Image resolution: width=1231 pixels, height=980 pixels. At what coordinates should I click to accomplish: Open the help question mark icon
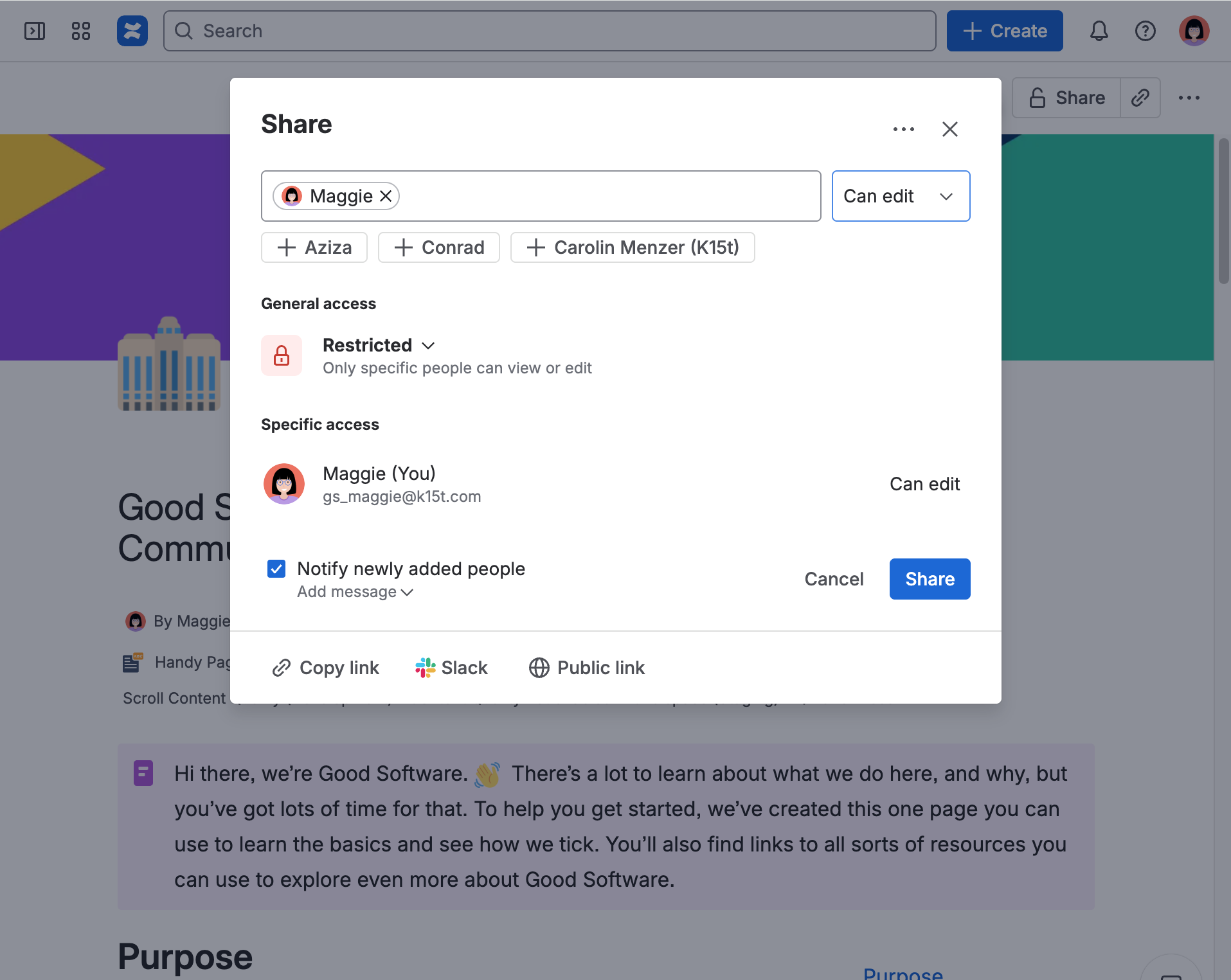pos(1145,31)
